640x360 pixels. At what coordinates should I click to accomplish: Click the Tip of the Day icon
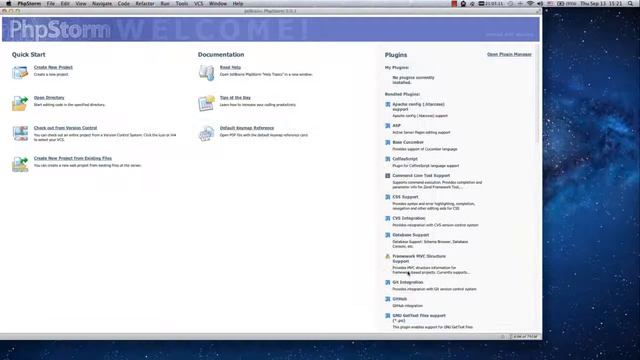[207, 103]
